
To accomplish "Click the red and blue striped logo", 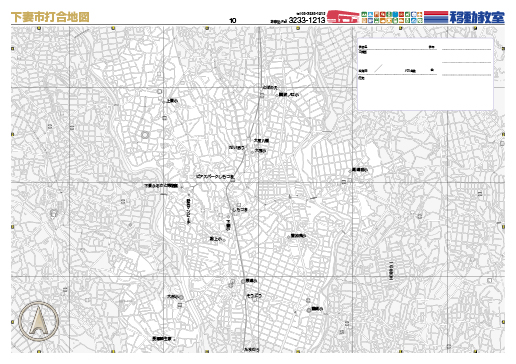I will point(436,17).
